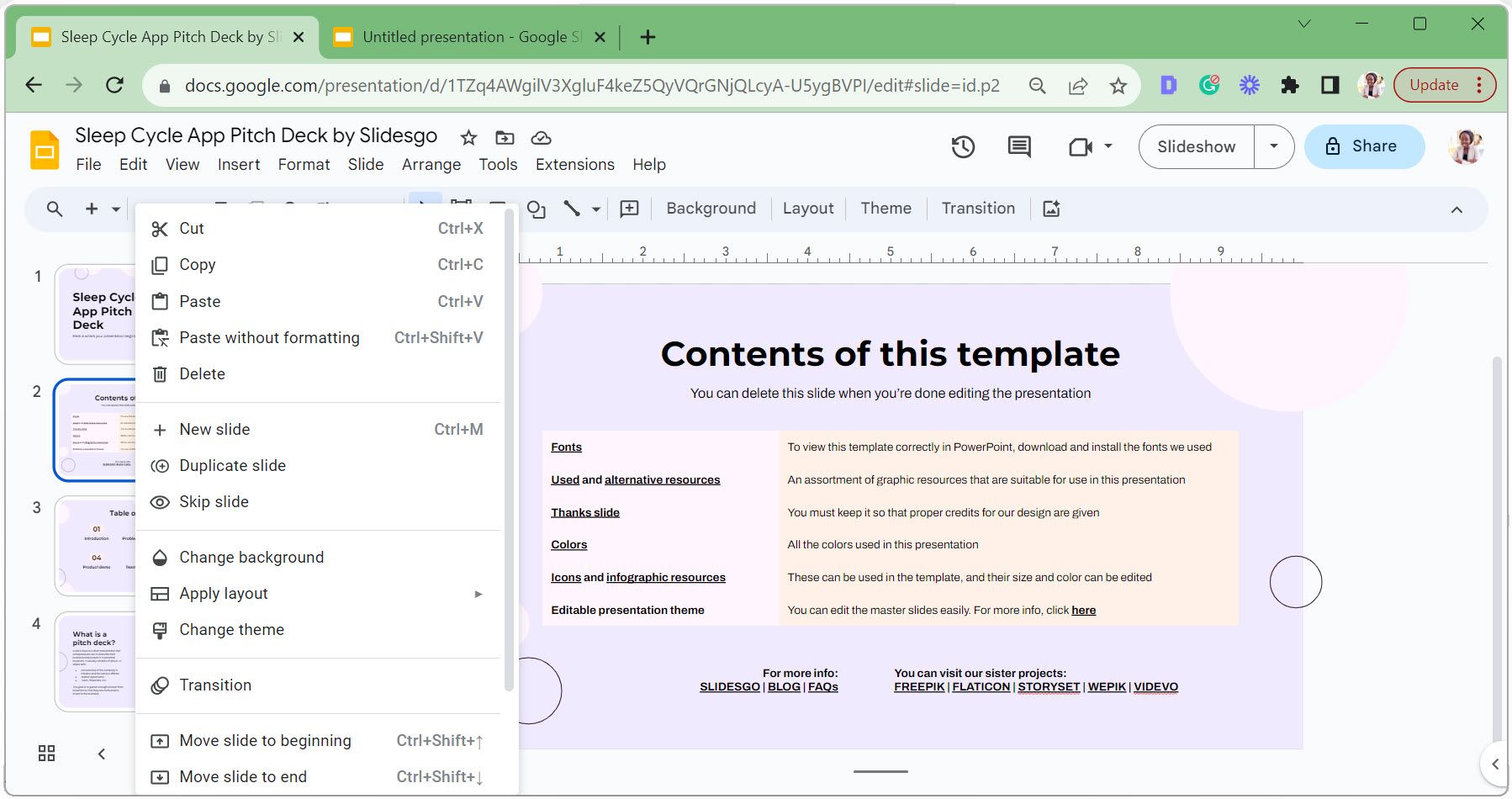Image resolution: width=1512 pixels, height=799 pixels.
Task: Open the Format menu
Action: (304, 164)
